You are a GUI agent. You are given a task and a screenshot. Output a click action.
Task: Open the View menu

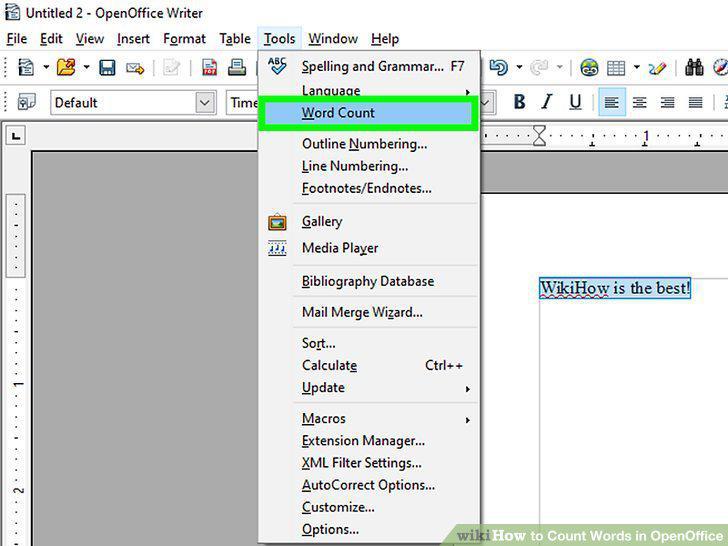[x=90, y=39]
